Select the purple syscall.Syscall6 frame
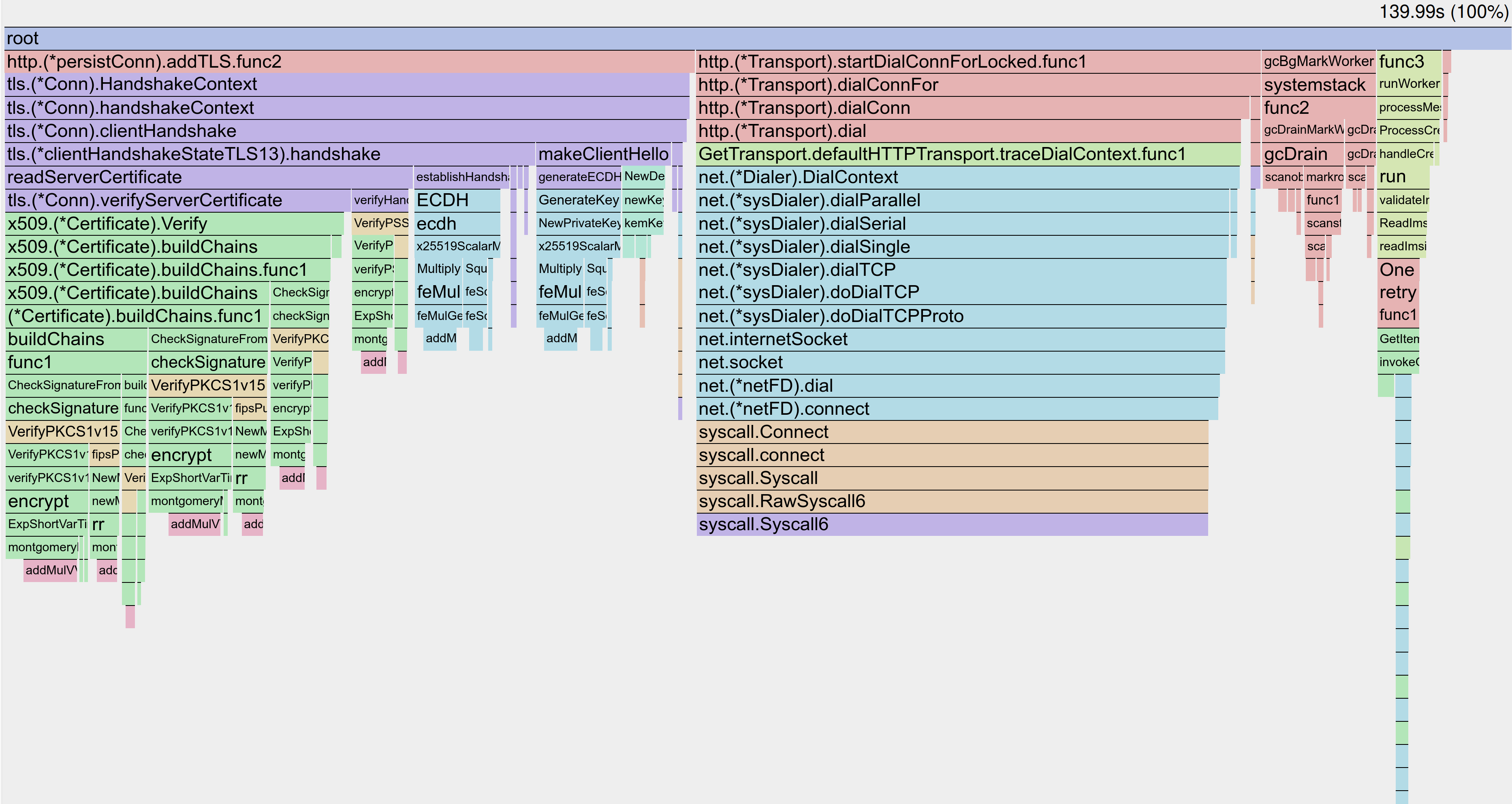Viewport: 1512px width, 804px height. [x=952, y=525]
